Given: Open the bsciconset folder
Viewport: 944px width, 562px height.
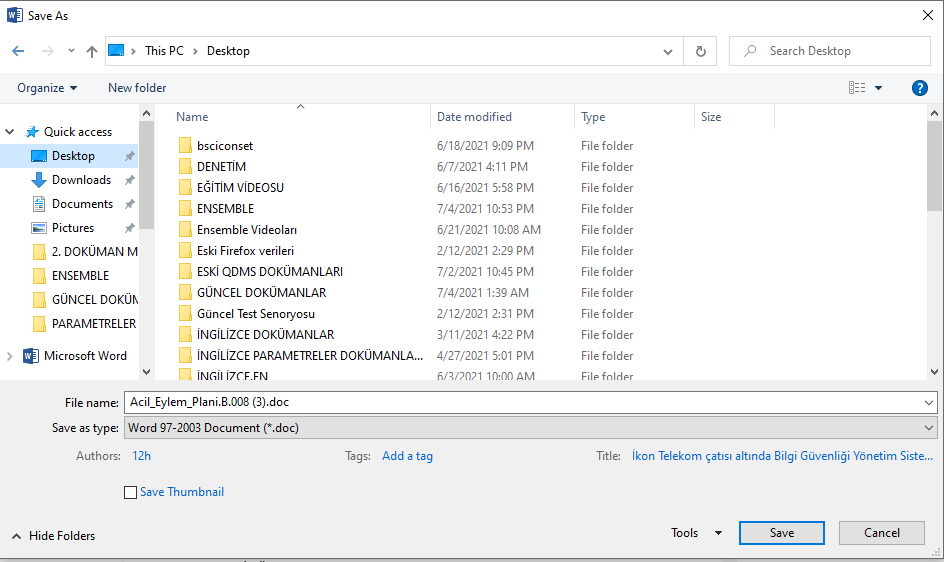Looking at the screenshot, I should (225, 146).
